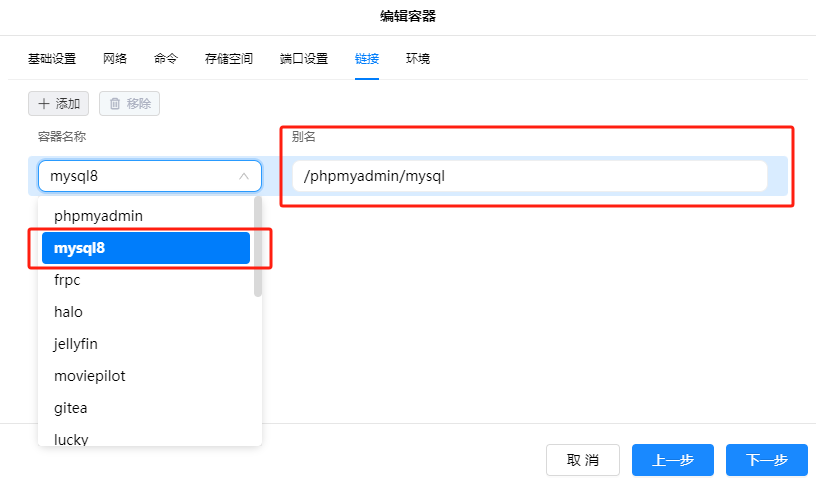The height and width of the screenshot is (493, 816).
Task: Choose moviepilot from the dropdown list
Action: [x=90, y=376]
